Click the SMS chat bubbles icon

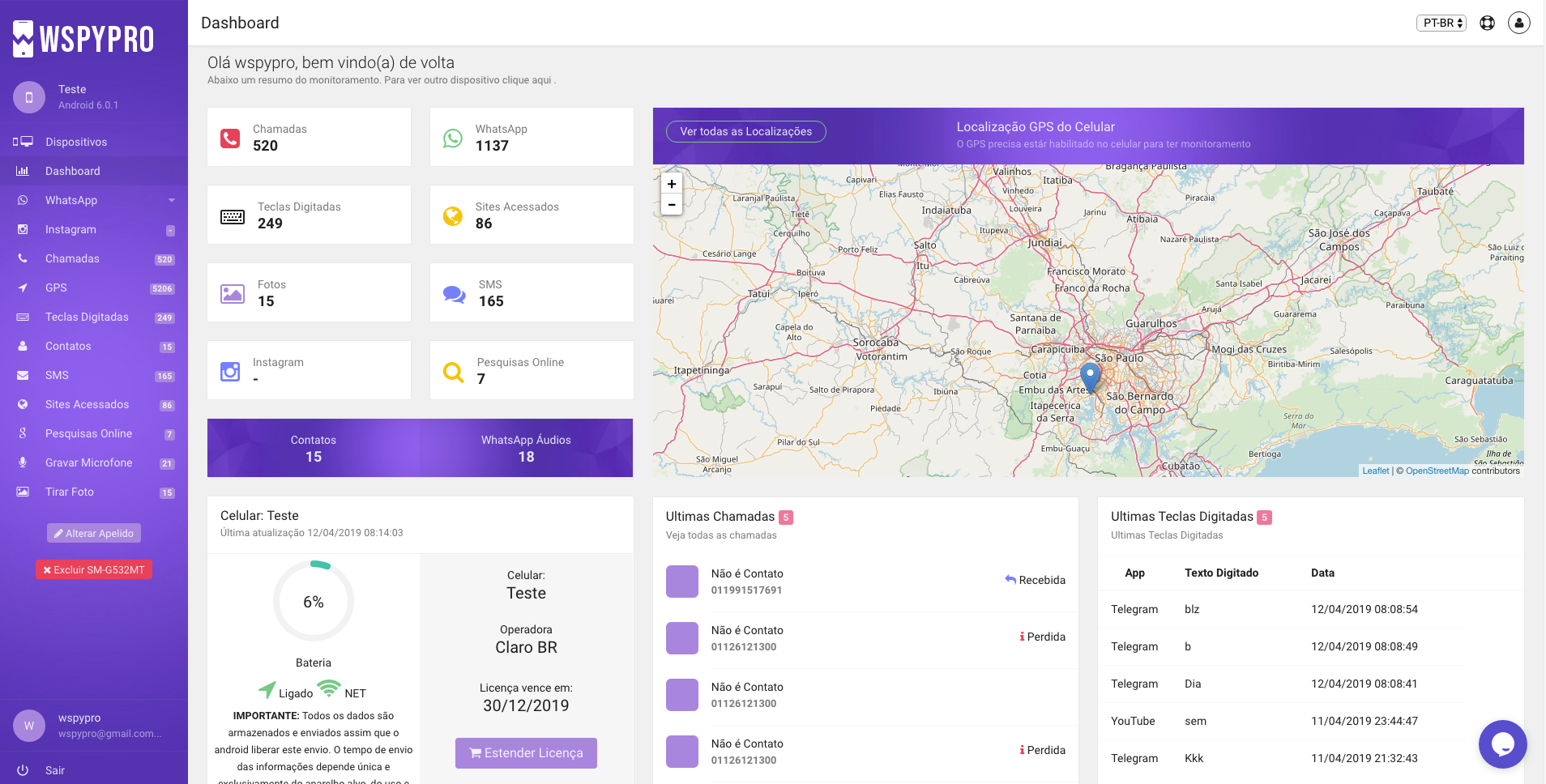pyautogui.click(x=454, y=294)
